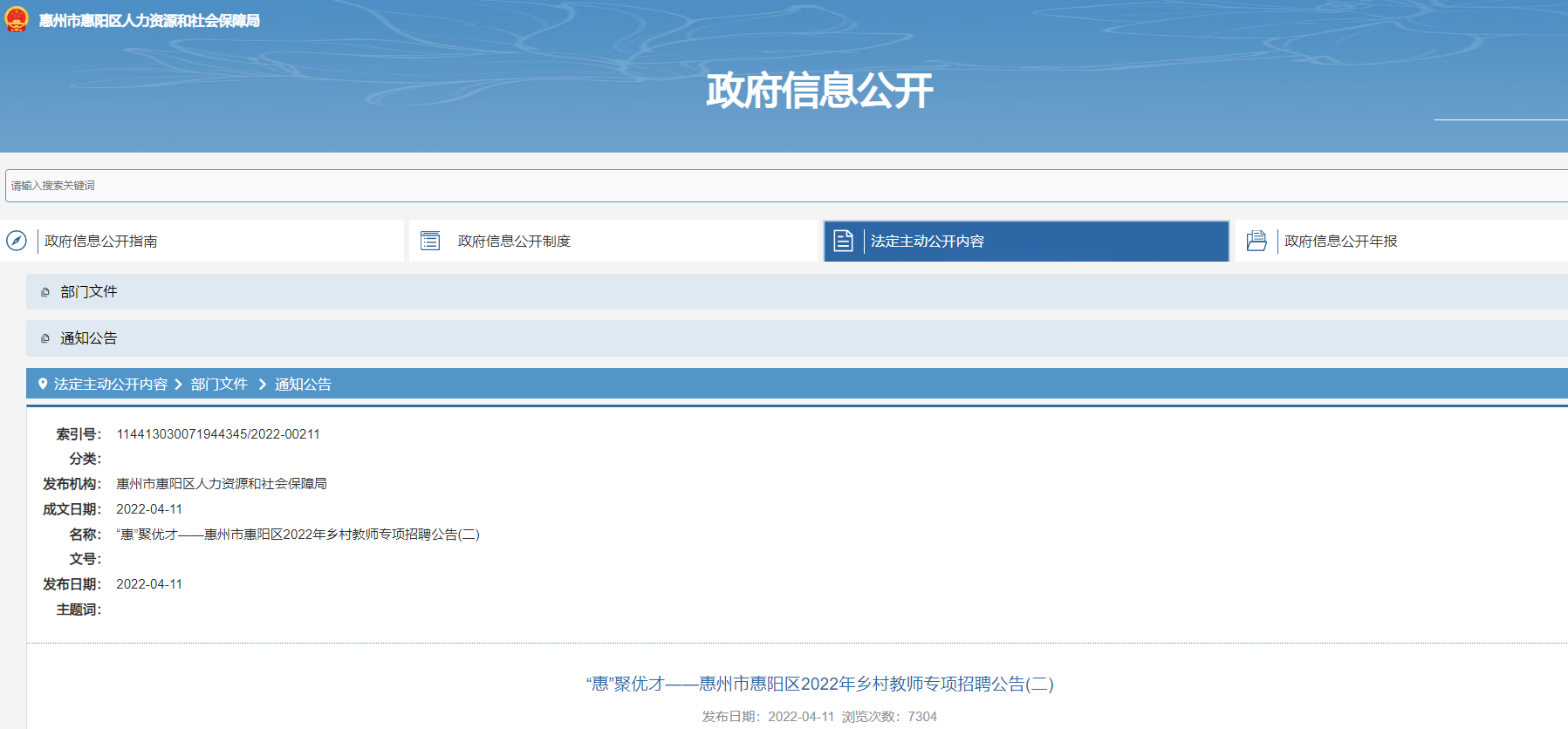Click the search keyword input field
Image resolution: width=1568 pixels, height=729 pixels.
[786, 186]
